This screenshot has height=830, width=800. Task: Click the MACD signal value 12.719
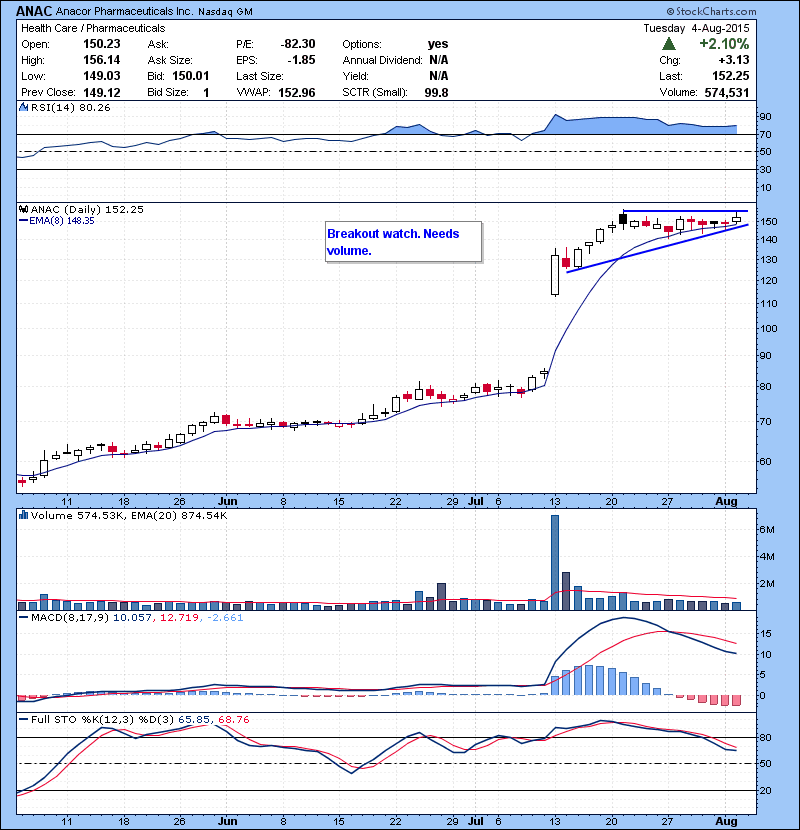179,617
